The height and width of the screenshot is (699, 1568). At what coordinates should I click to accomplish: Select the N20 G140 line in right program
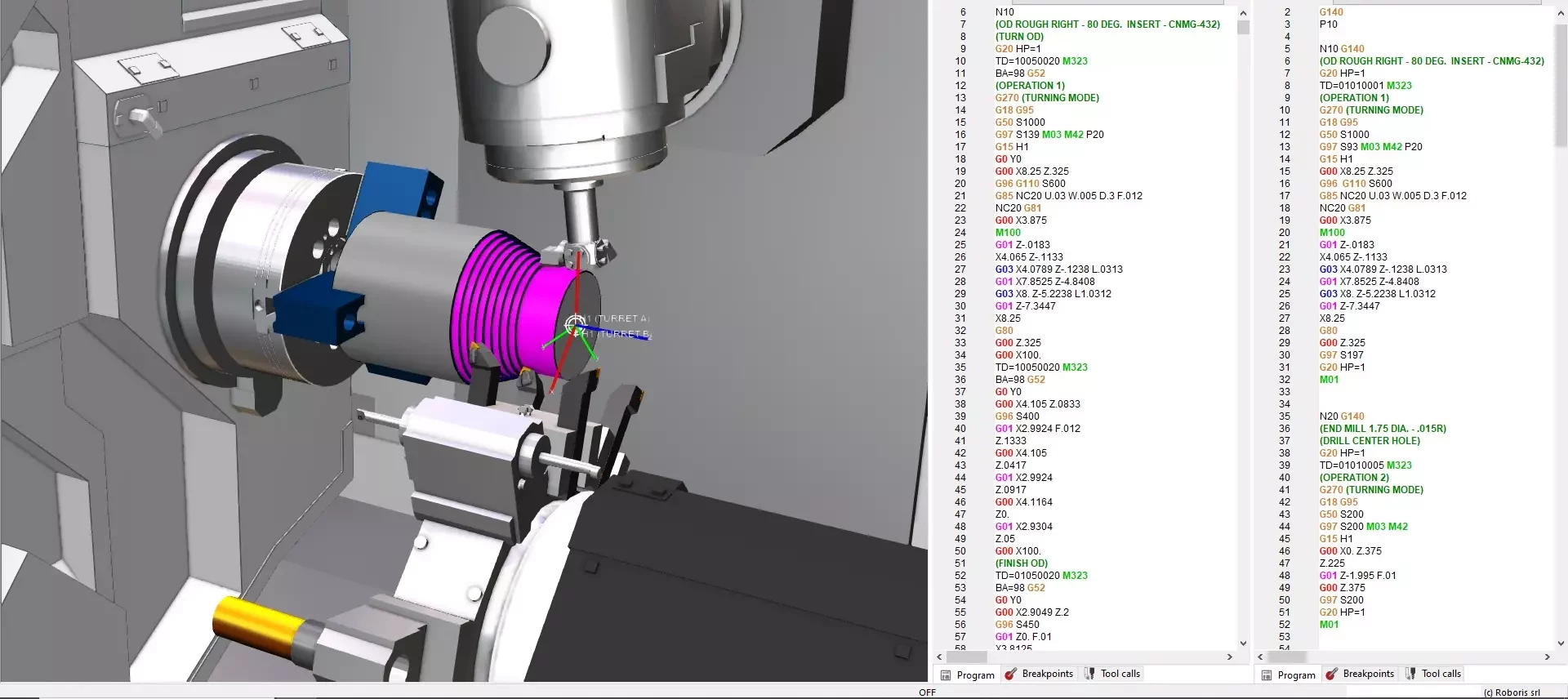pos(1341,416)
